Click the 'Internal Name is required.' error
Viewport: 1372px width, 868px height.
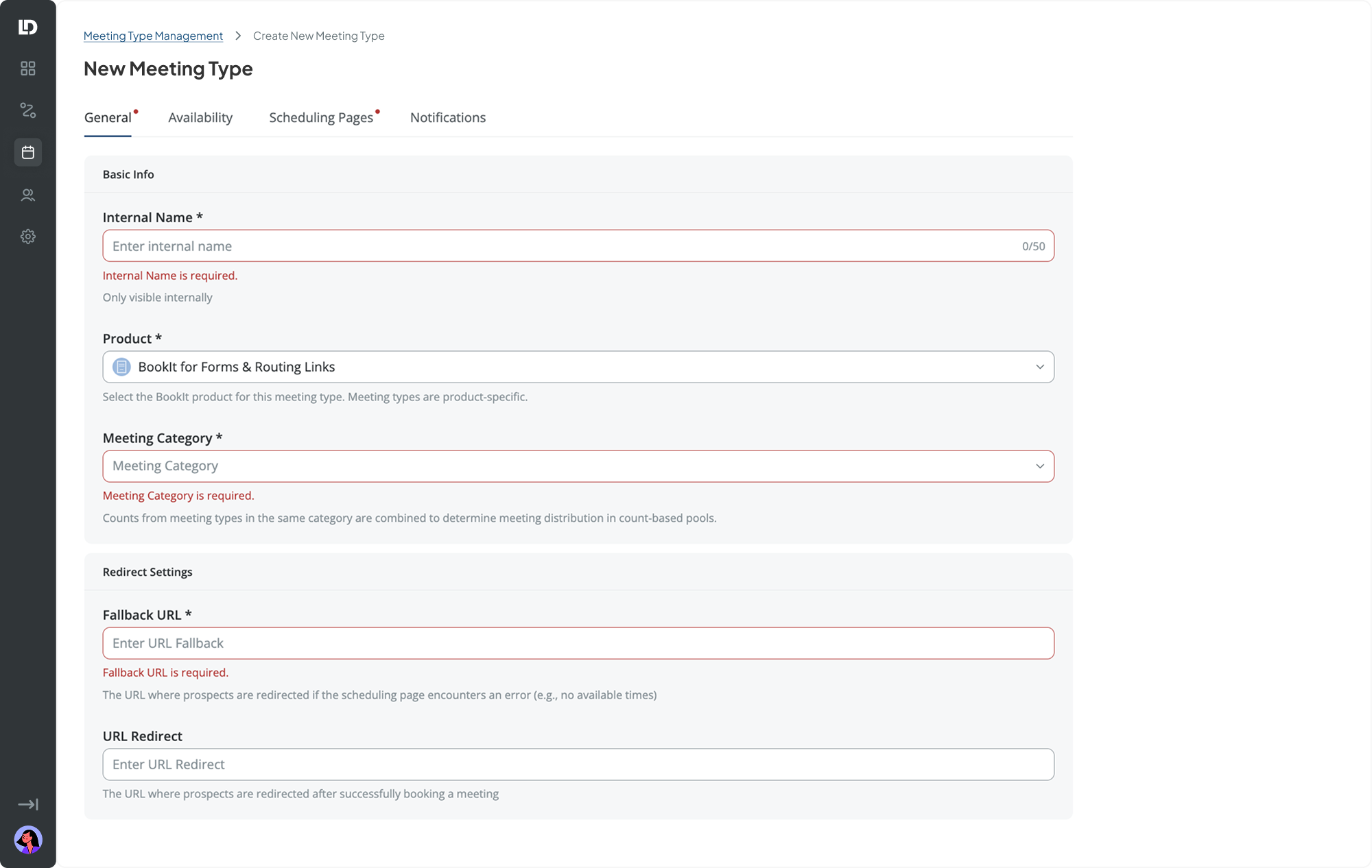click(170, 276)
